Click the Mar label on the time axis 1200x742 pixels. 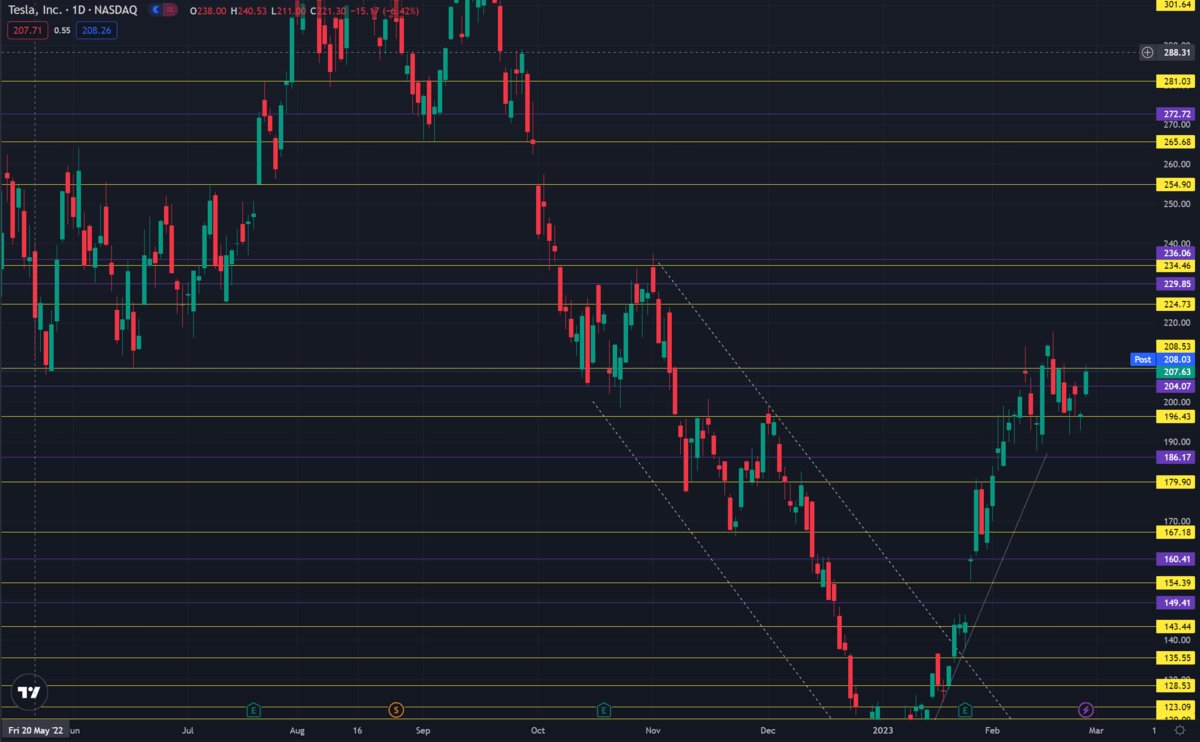point(1096,731)
